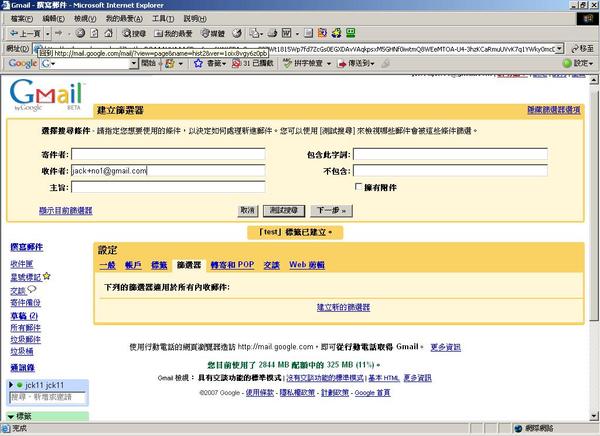
Task: Expand the Edit icon dropdown arrow
Action: (x=297, y=34)
